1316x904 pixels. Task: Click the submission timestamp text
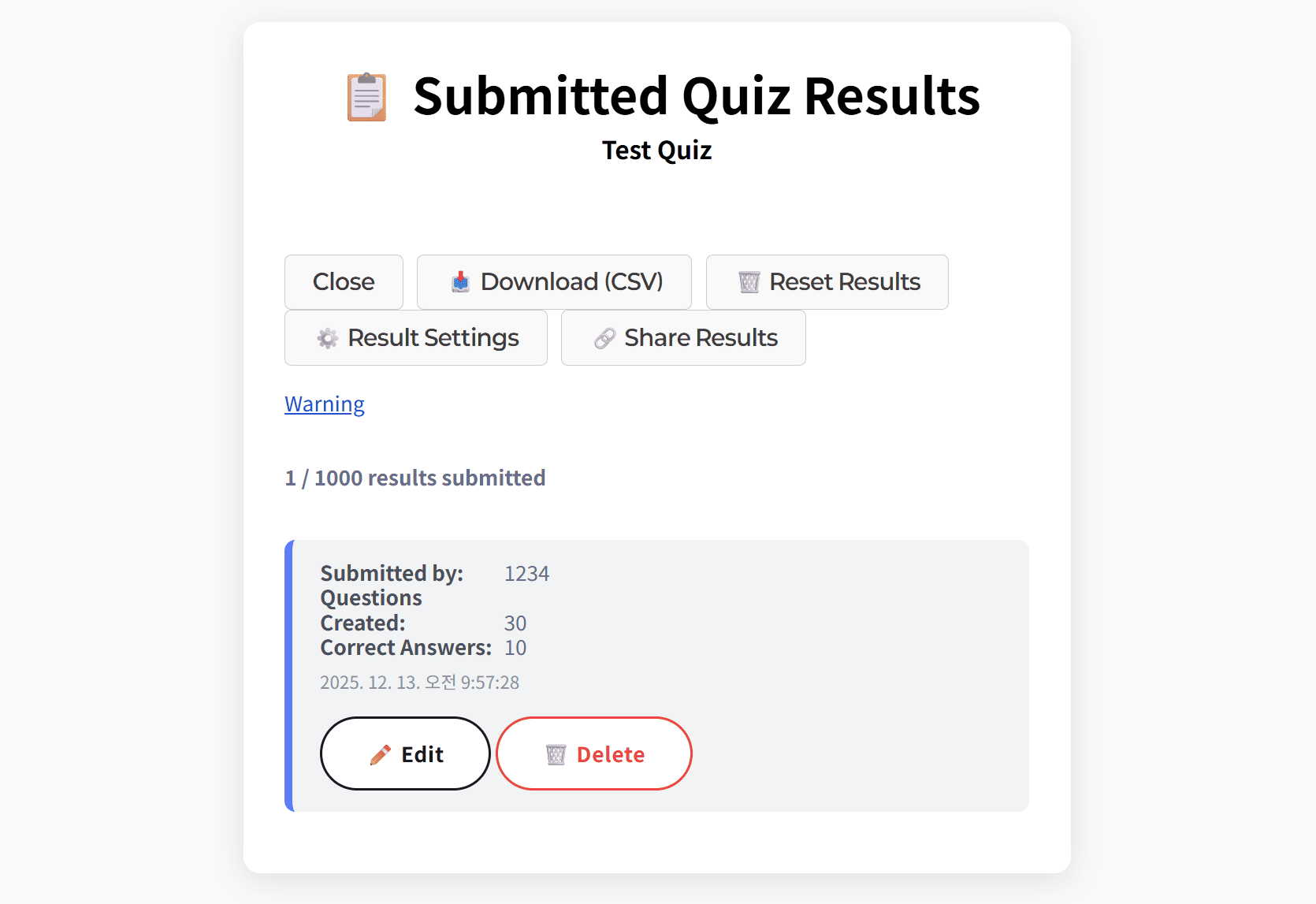(419, 683)
